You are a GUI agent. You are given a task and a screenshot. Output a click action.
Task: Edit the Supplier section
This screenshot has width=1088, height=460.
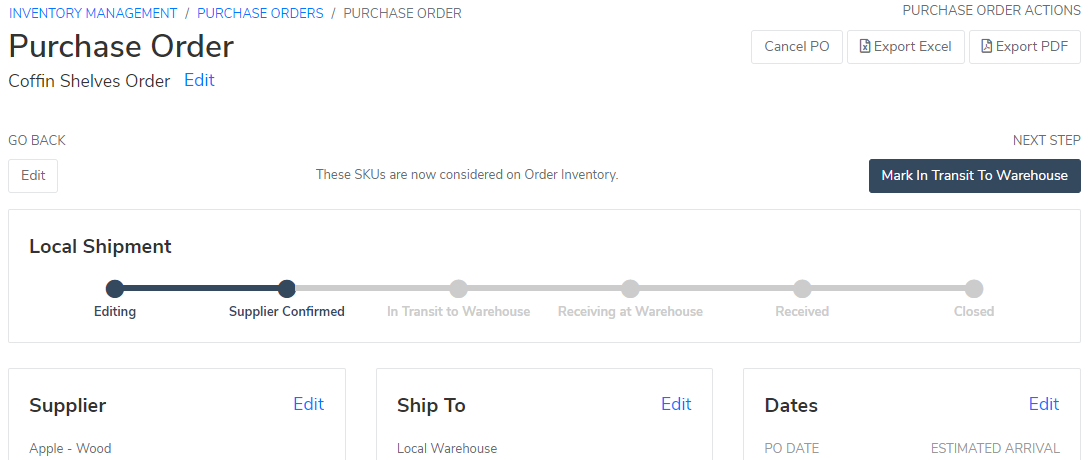coord(308,404)
